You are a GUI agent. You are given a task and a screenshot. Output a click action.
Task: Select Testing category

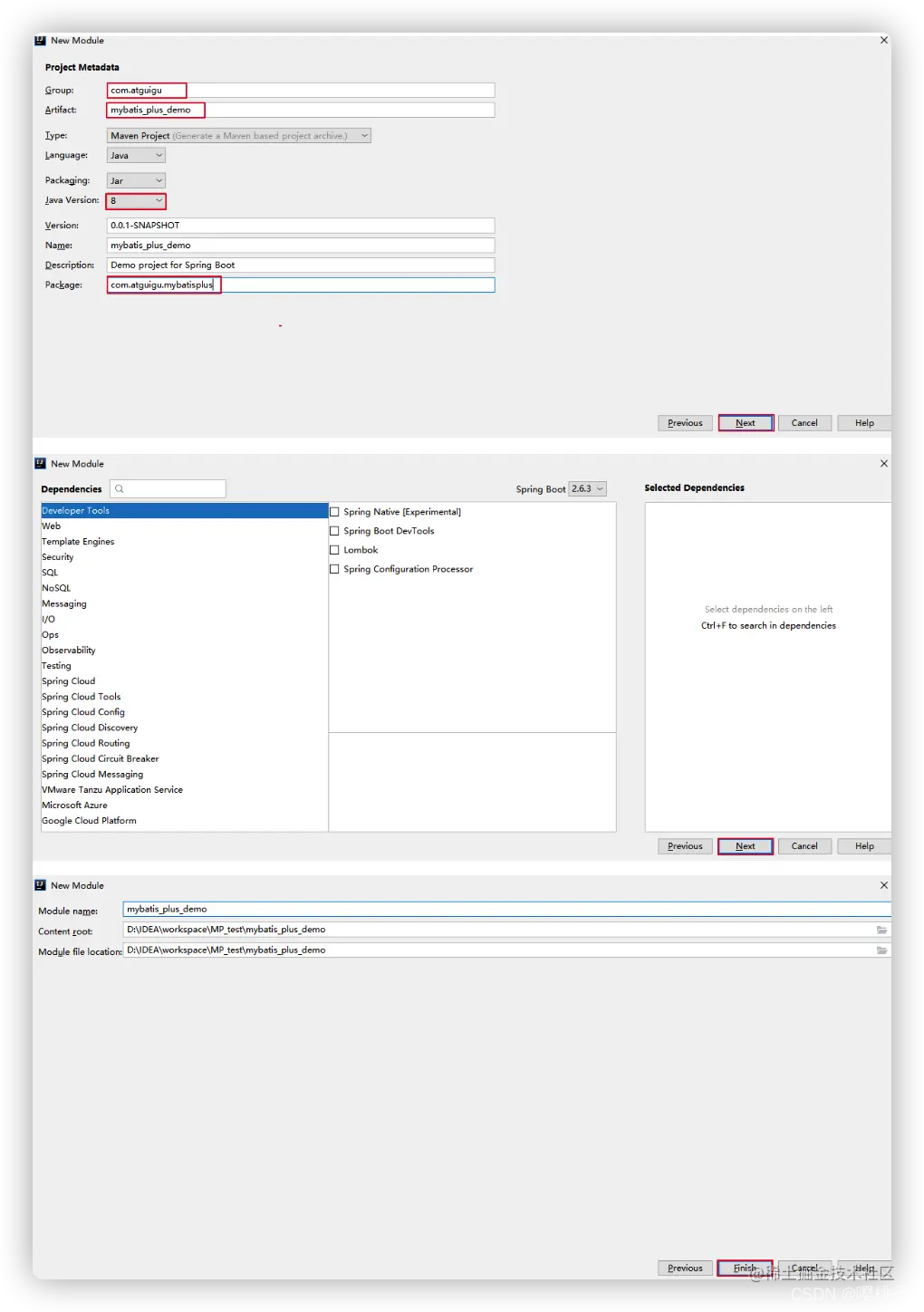[184, 666]
